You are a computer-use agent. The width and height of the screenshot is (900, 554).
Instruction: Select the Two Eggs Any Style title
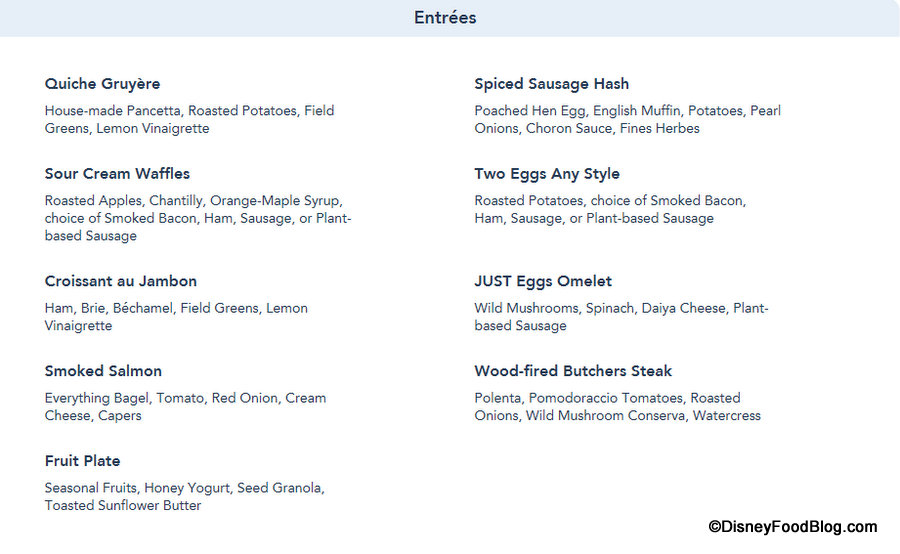(x=546, y=174)
